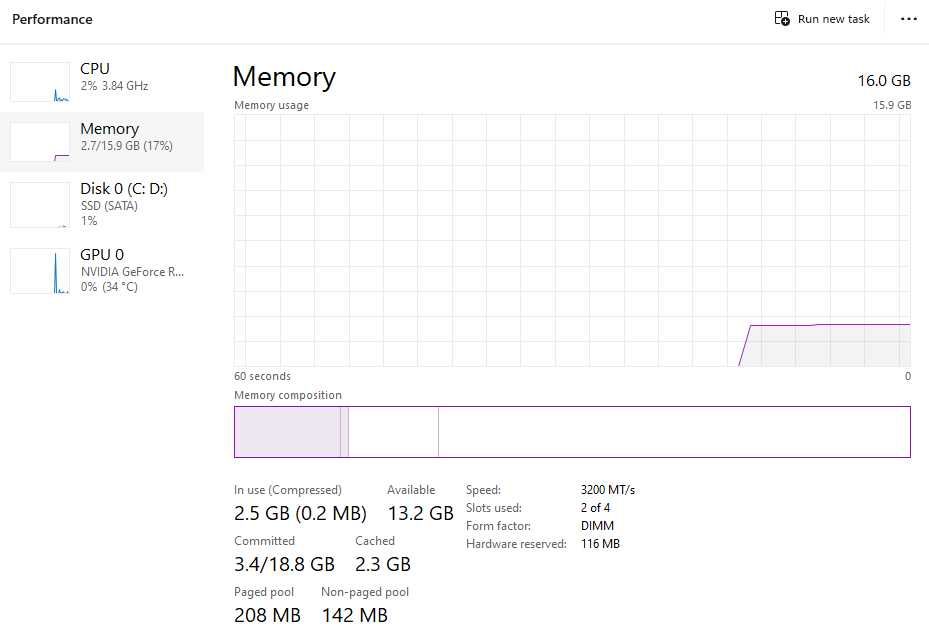Select the CPU performance thumbnail graph
The width and height of the screenshot is (929, 644).
pyautogui.click(x=40, y=82)
